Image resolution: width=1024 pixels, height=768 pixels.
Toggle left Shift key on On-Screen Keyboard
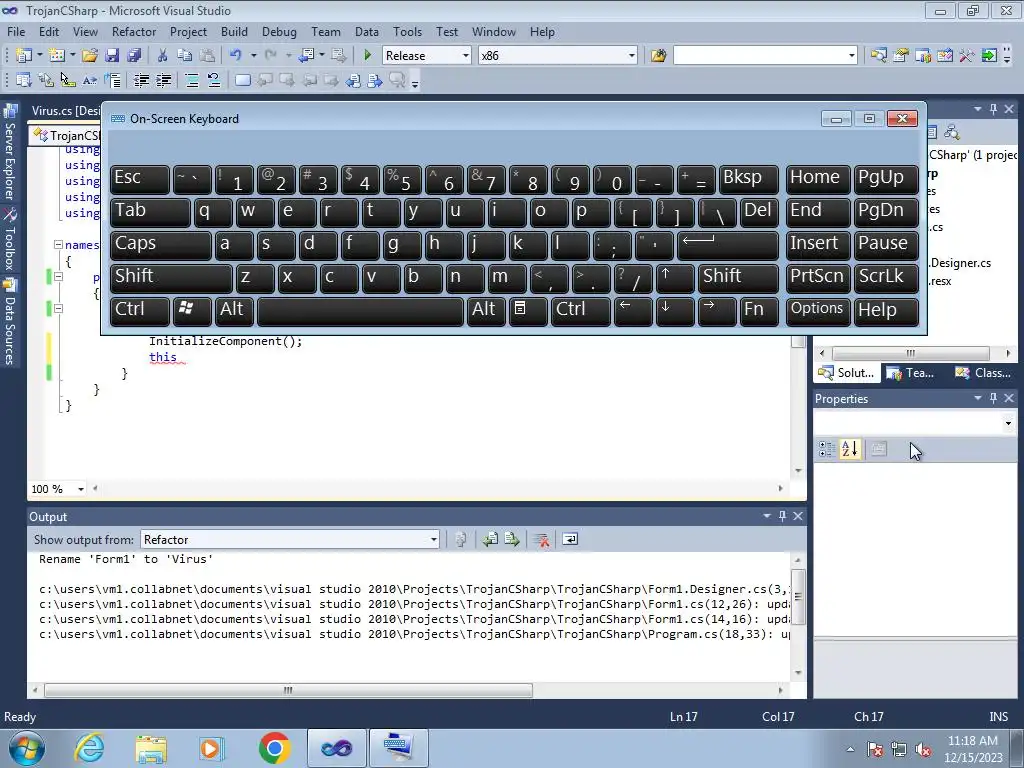171,277
